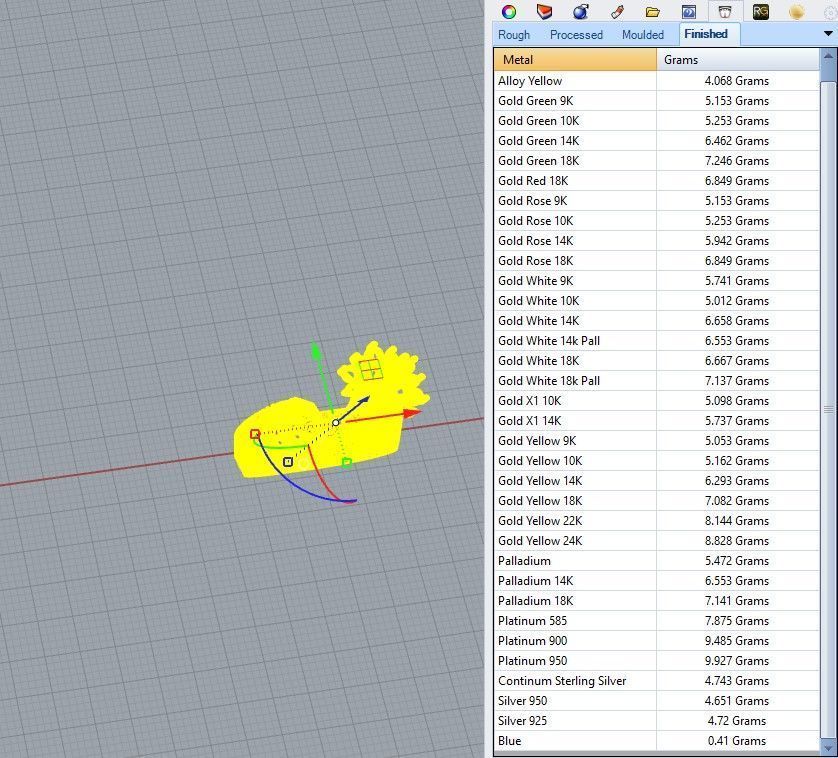
Task: Click the red gumball scale handle square
Action: (x=255, y=434)
